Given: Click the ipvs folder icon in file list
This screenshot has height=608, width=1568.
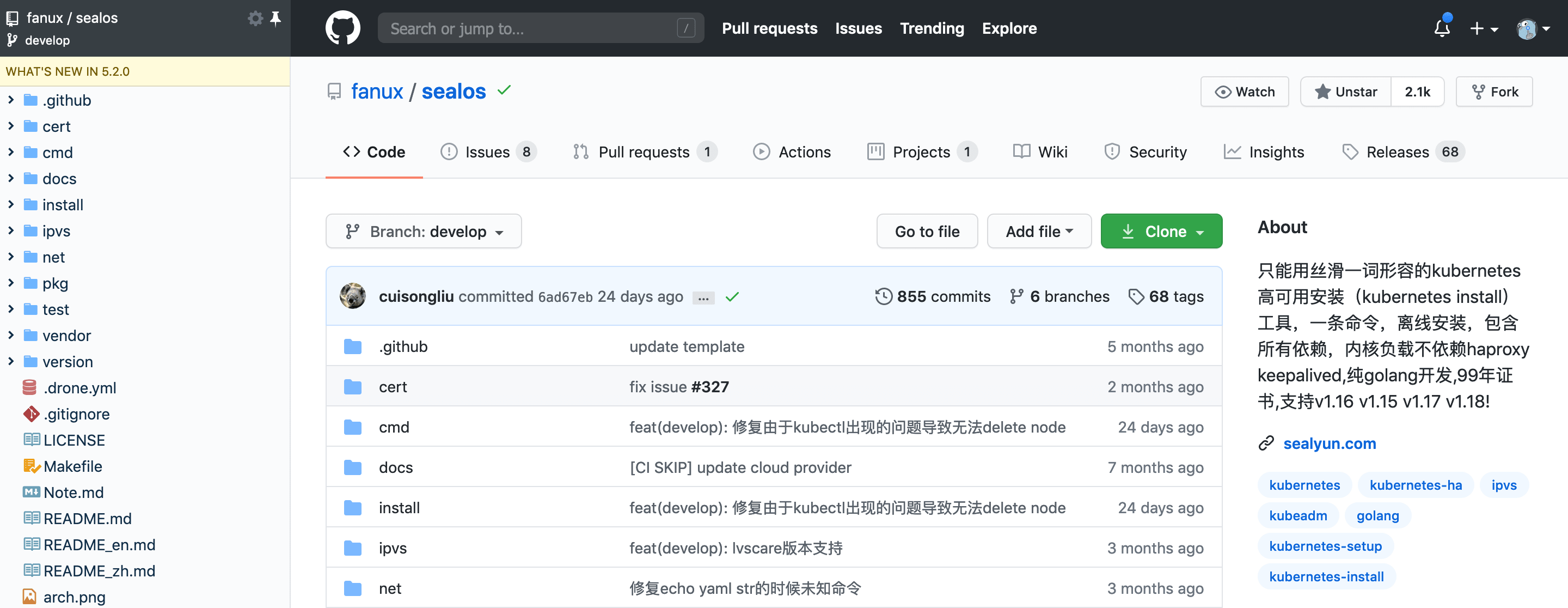Looking at the screenshot, I should click(x=352, y=548).
